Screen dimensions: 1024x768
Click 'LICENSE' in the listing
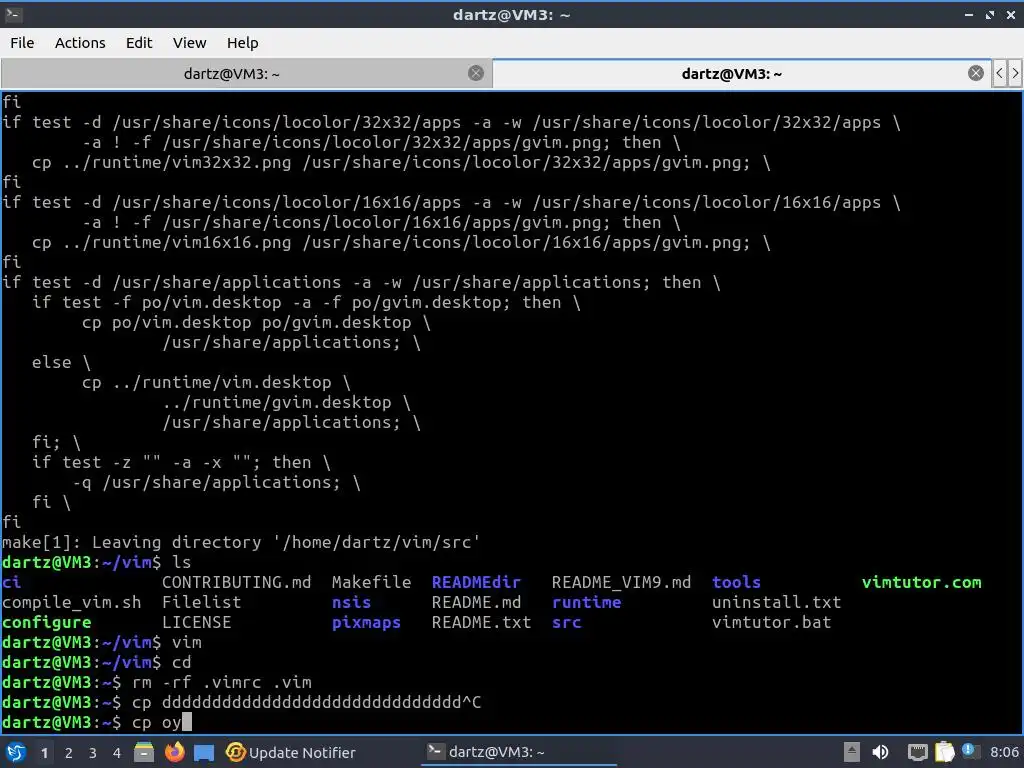[x=197, y=623]
